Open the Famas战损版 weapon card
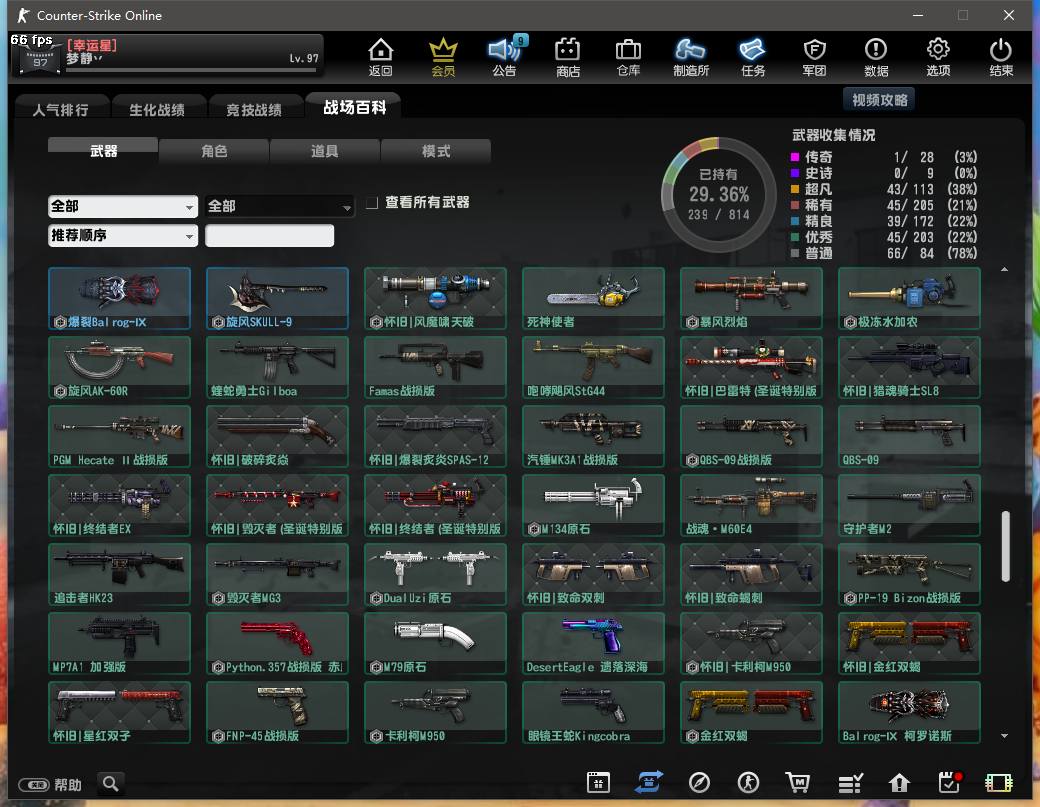The height and width of the screenshot is (807, 1040). (x=435, y=367)
